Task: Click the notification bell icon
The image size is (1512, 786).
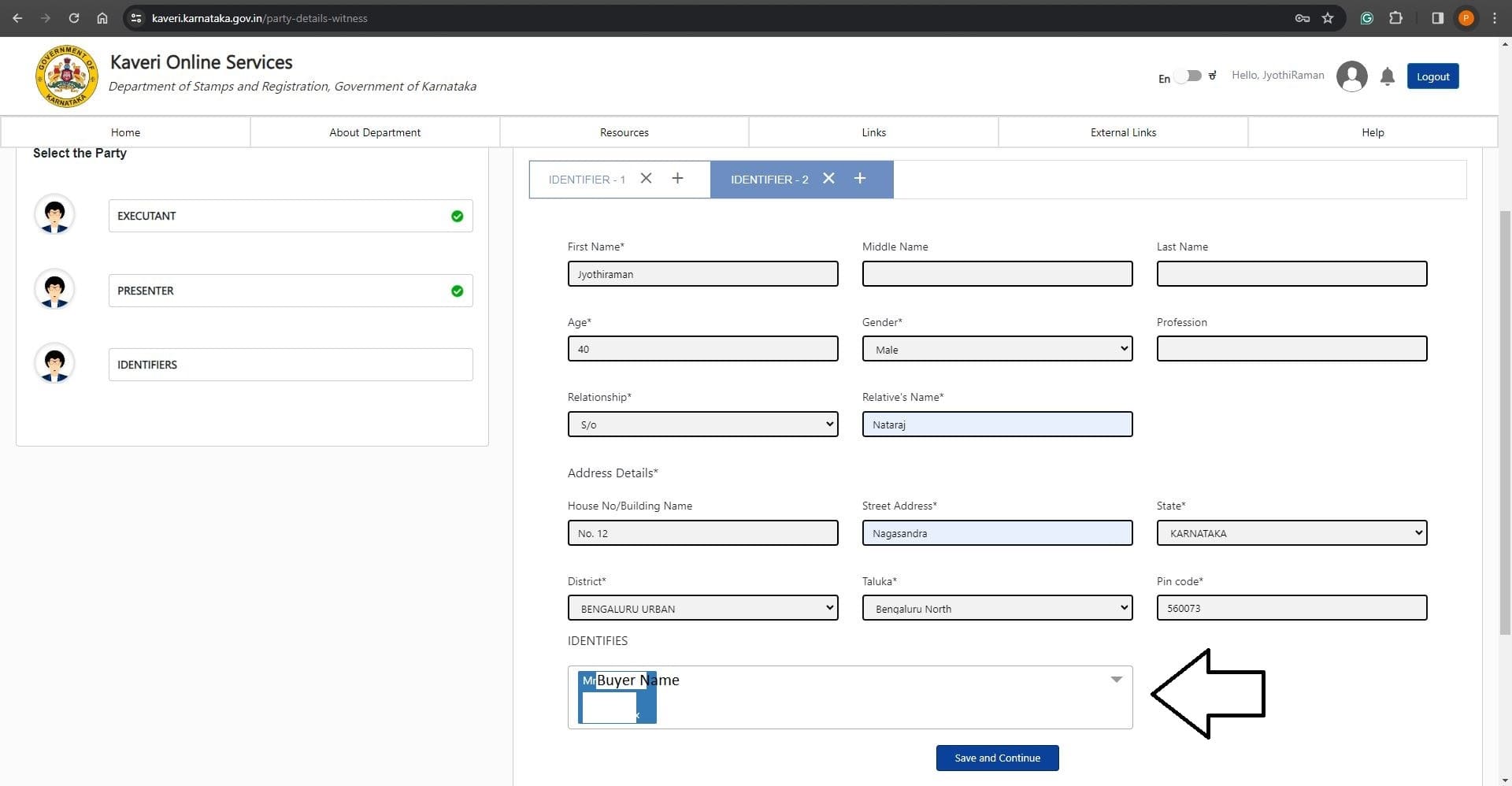Action: click(x=1387, y=76)
